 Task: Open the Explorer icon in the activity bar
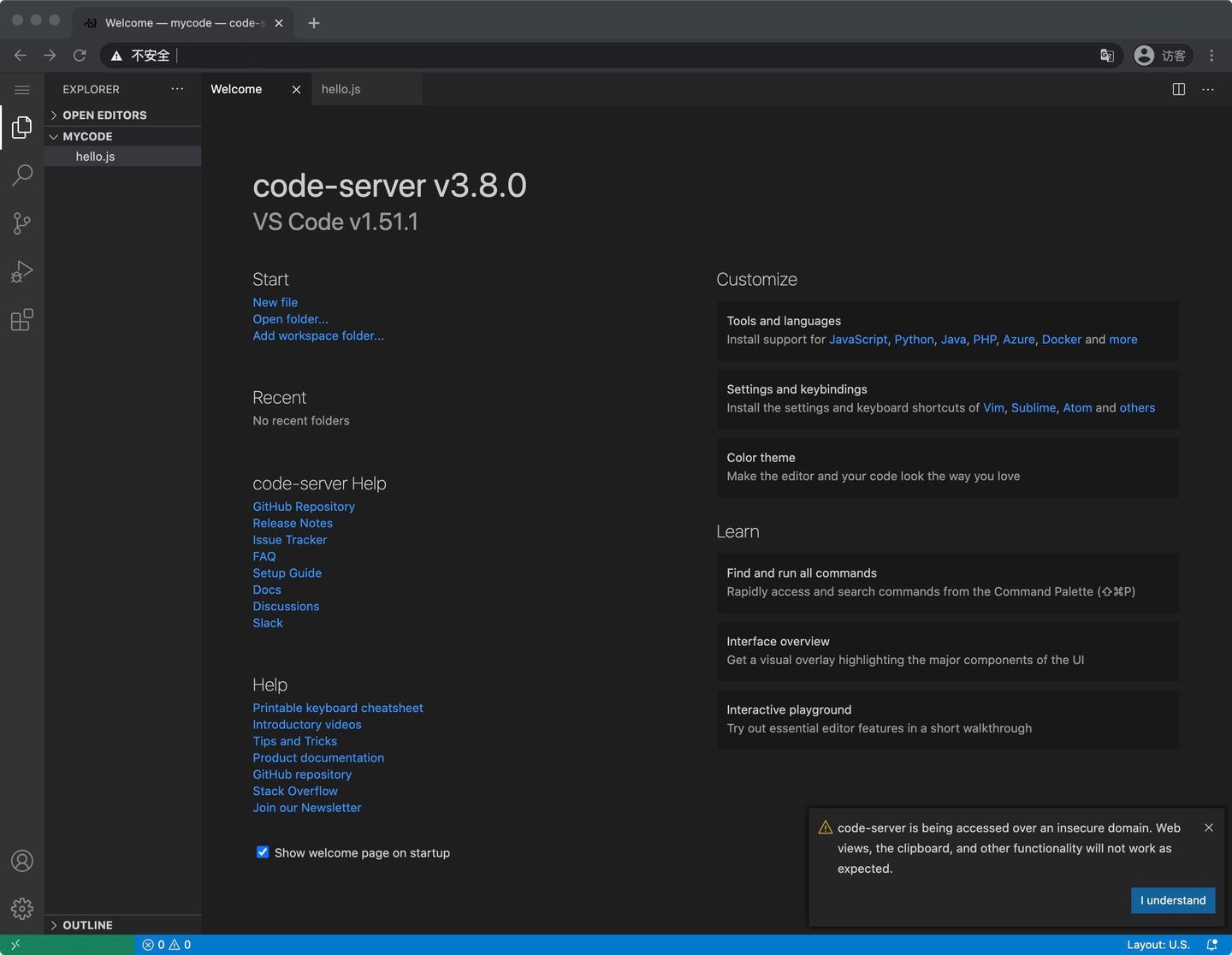click(x=22, y=127)
